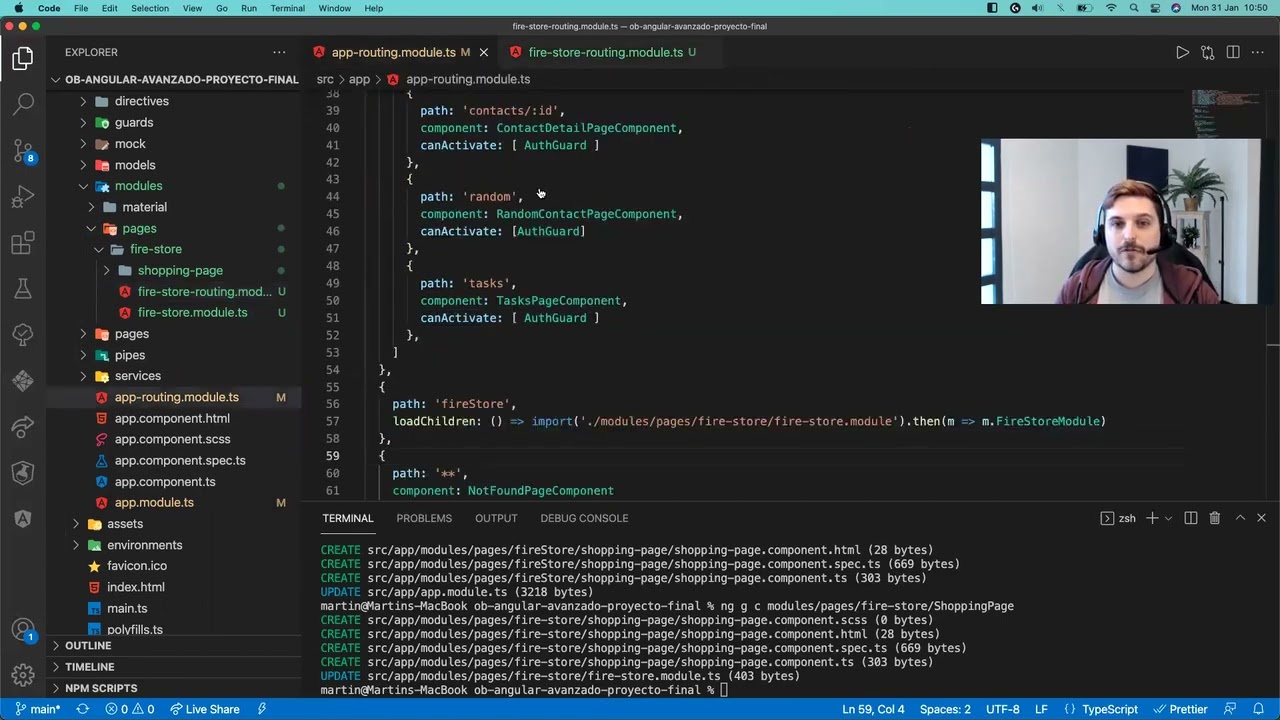Open Source Control view with 8 changes
The image size is (1280, 720).
23,150
